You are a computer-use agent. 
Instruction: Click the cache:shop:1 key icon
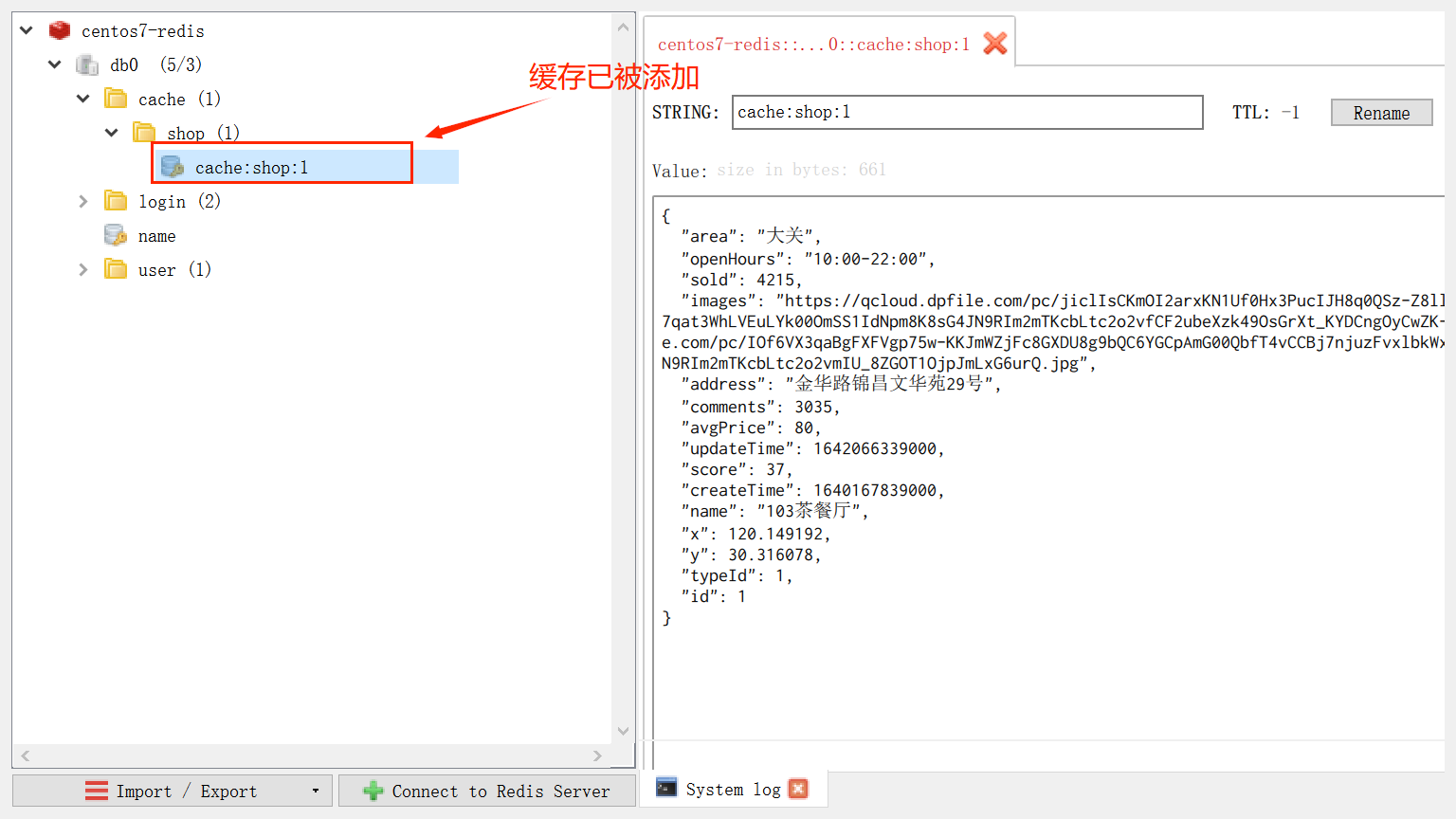point(173,167)
